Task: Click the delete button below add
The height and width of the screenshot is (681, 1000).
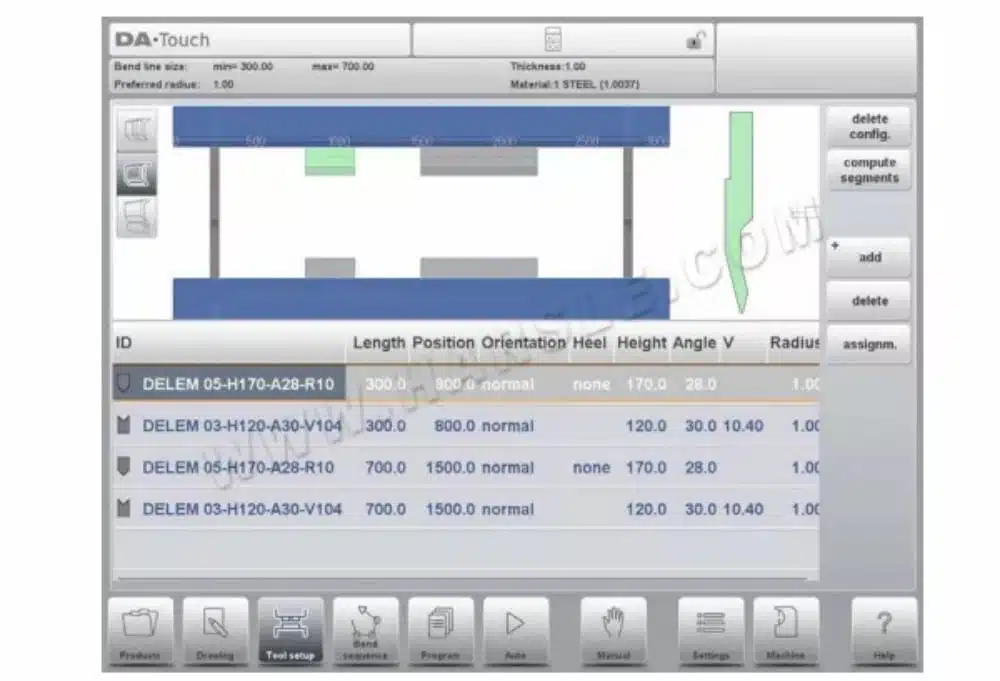Action: pos(869,300)
